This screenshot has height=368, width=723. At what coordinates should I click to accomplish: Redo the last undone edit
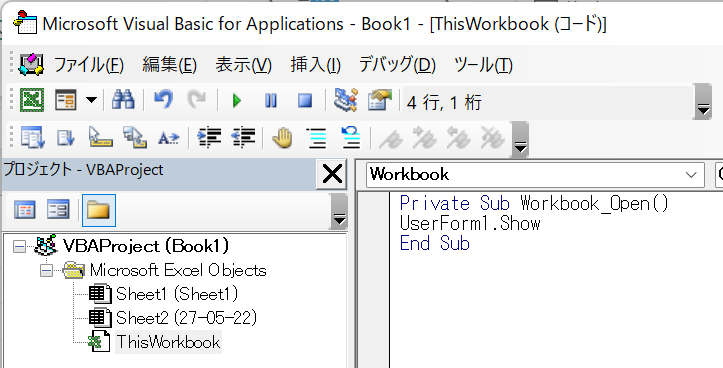tap(197, 100)
